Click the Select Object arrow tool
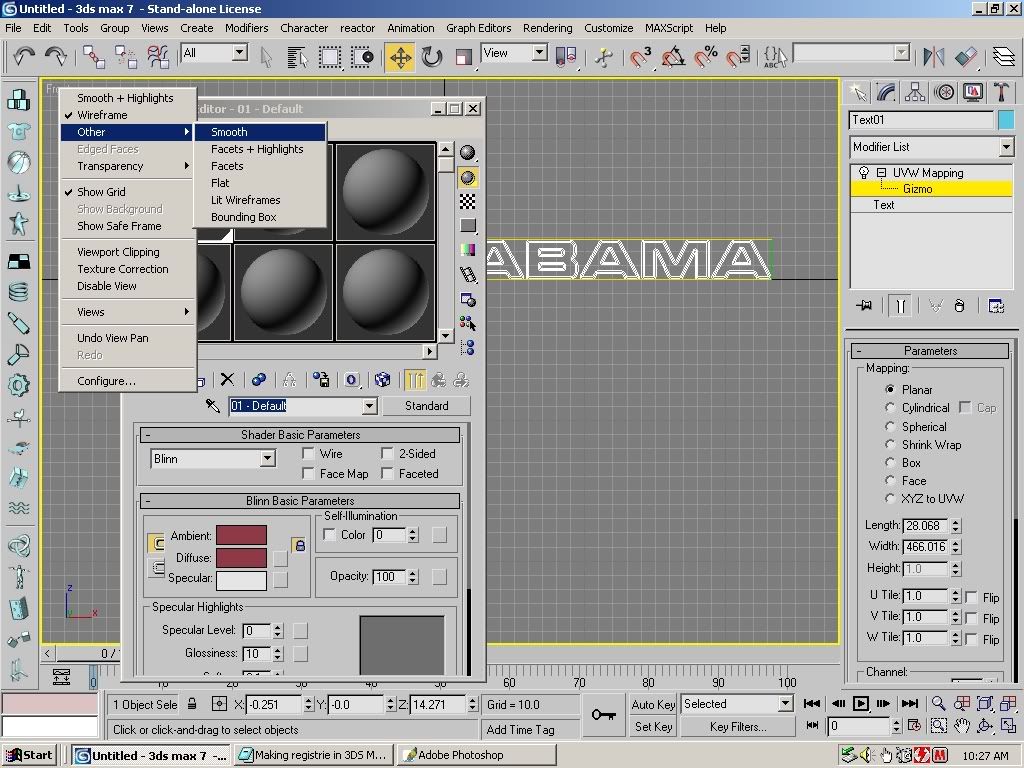 point(266,57)
